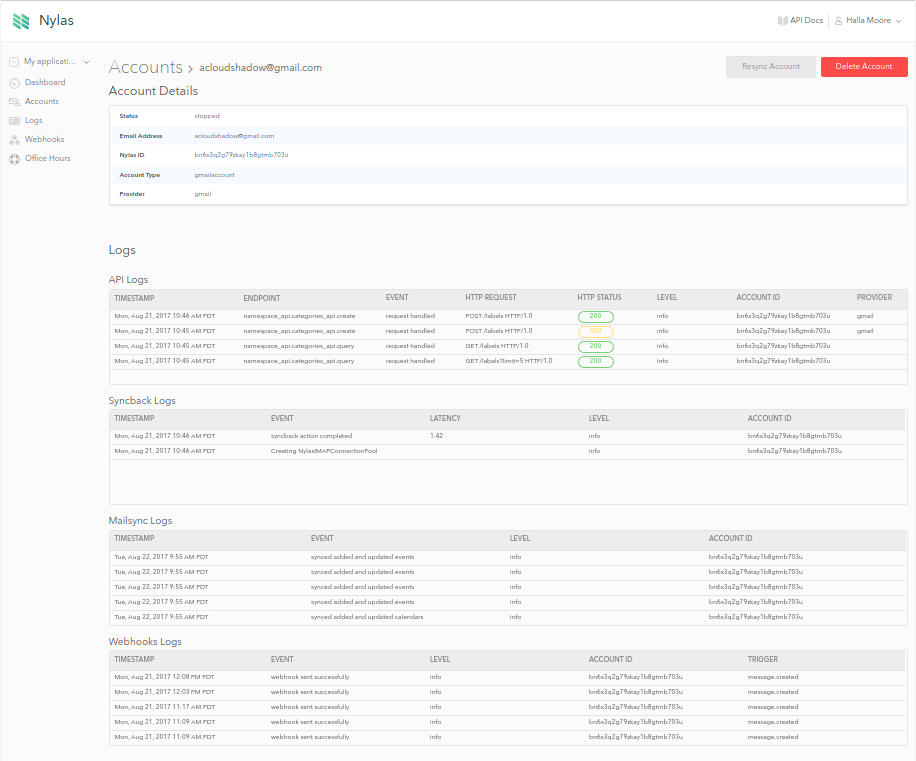Screen dimensions: 916x761
Task: Click the Account Details section heading
Action: [153, 91]
